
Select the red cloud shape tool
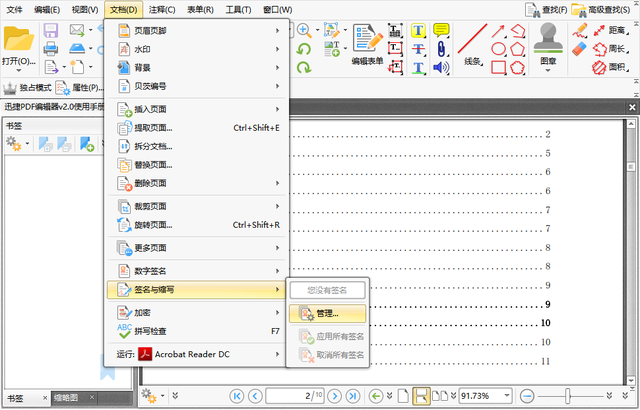518,67
